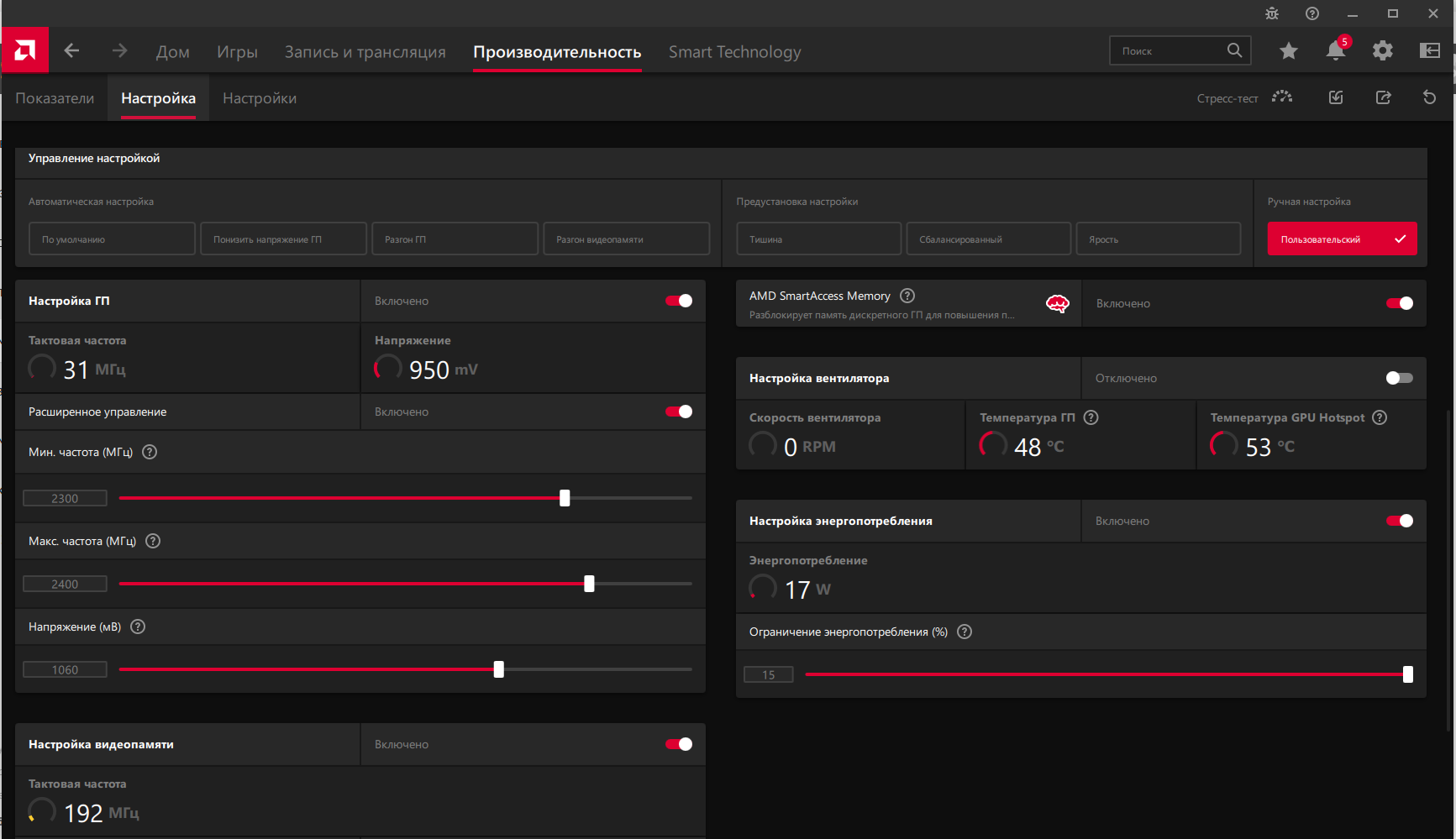Image resolution: width=1456 pixels, height=839 pixels.
Task: Show help for Температура GPU Hotspot
Action: tap(1380, 417)
